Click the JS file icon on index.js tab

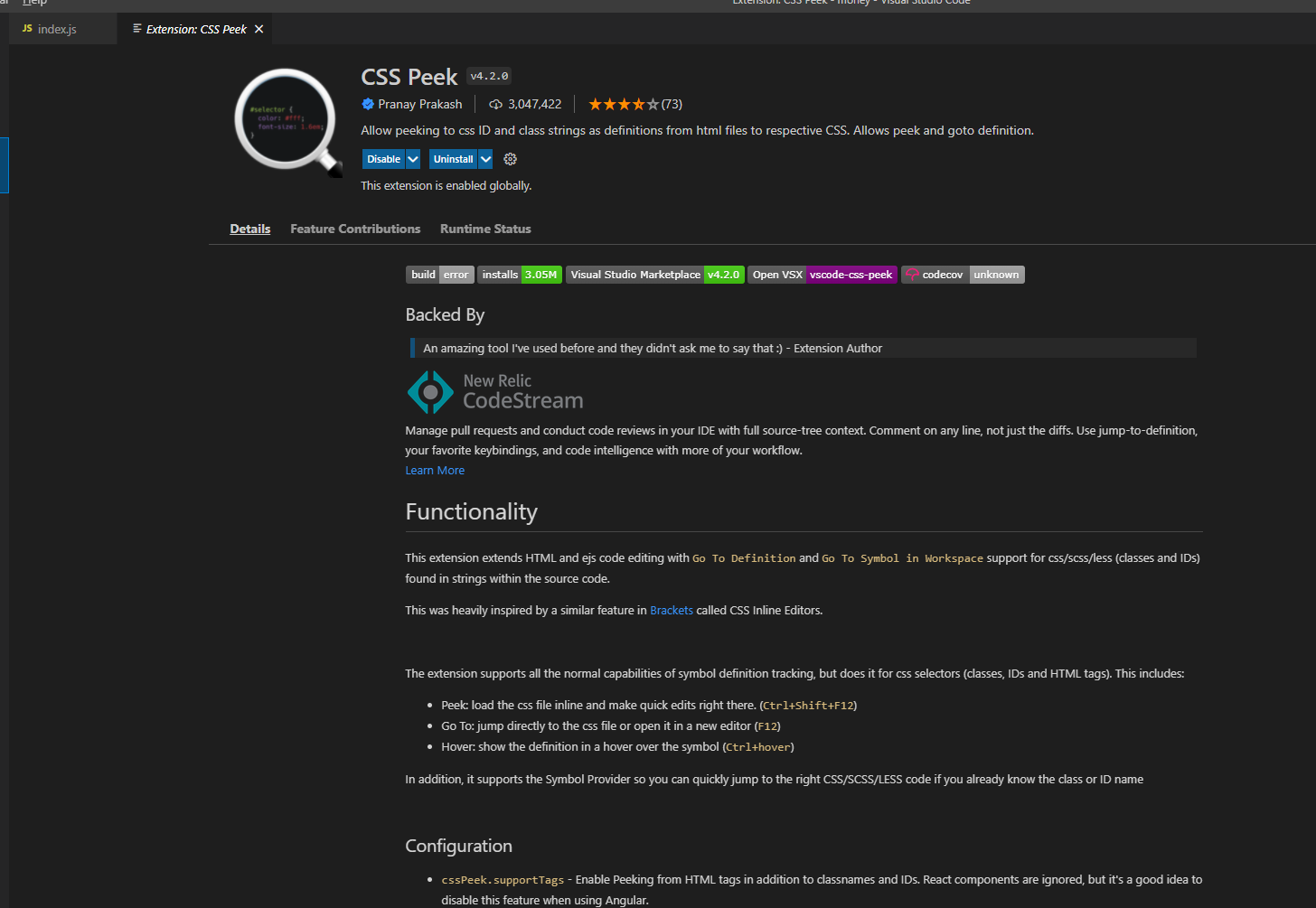[27, 29]
